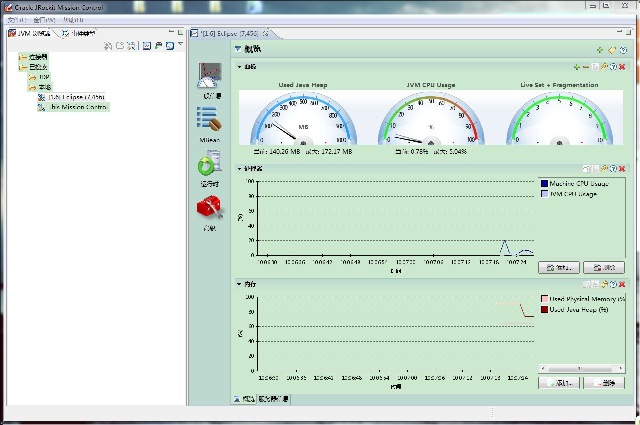
Task: Collapse the memory chart section triangle
Action: pyautogui.click(x=240, y=284)
